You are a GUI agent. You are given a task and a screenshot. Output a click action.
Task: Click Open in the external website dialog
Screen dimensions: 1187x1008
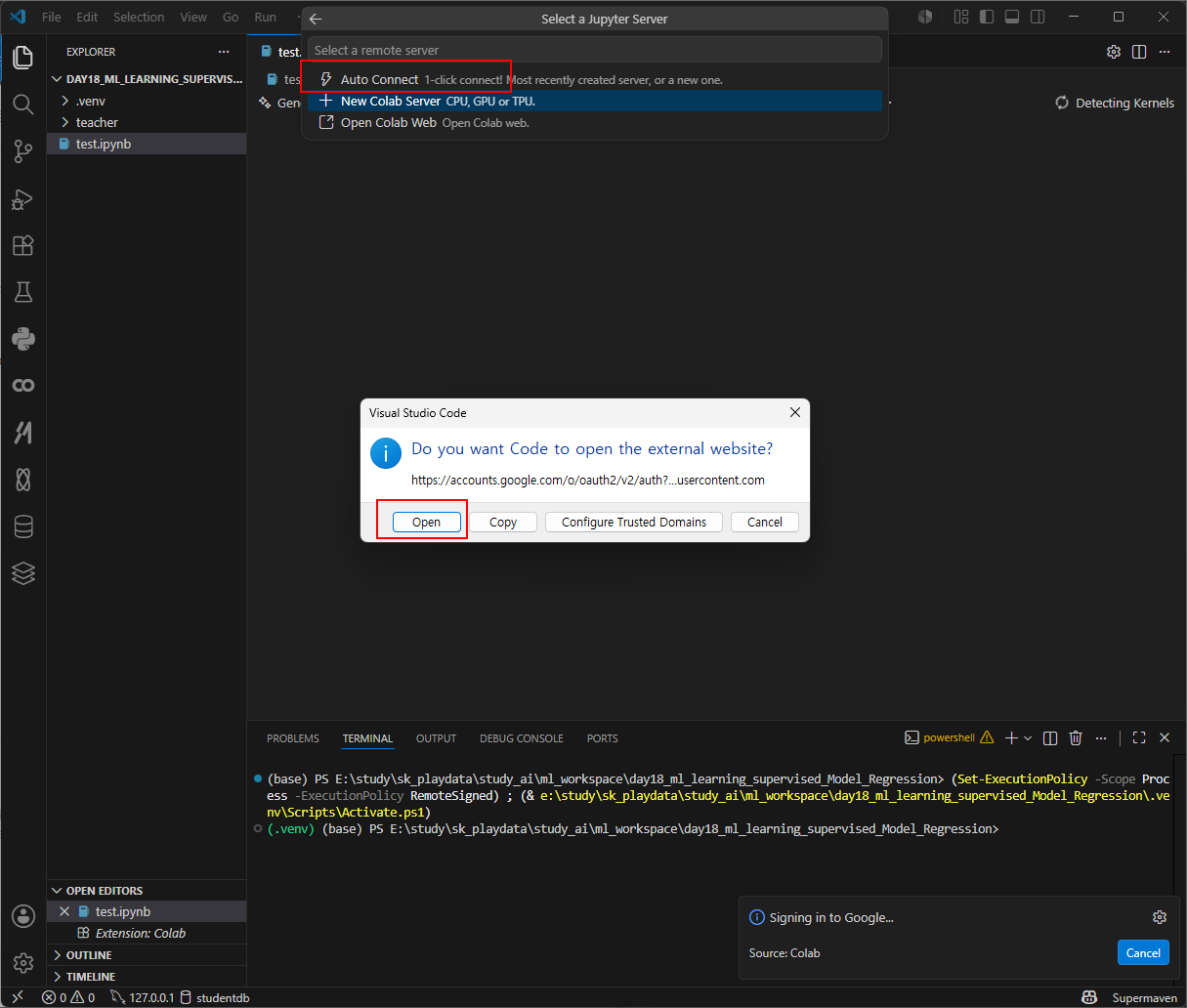(426, 522)
